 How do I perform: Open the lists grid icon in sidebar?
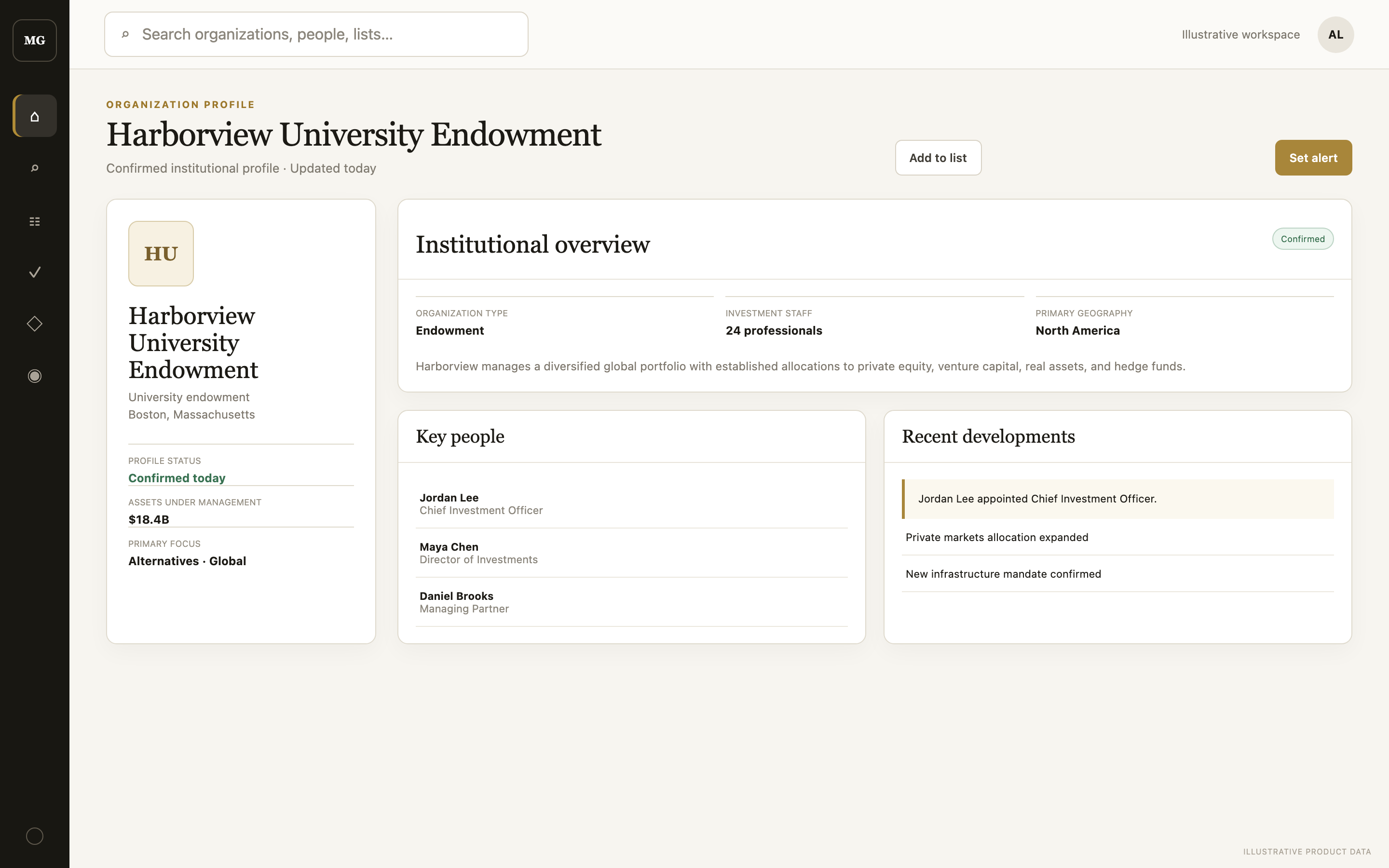34,221
